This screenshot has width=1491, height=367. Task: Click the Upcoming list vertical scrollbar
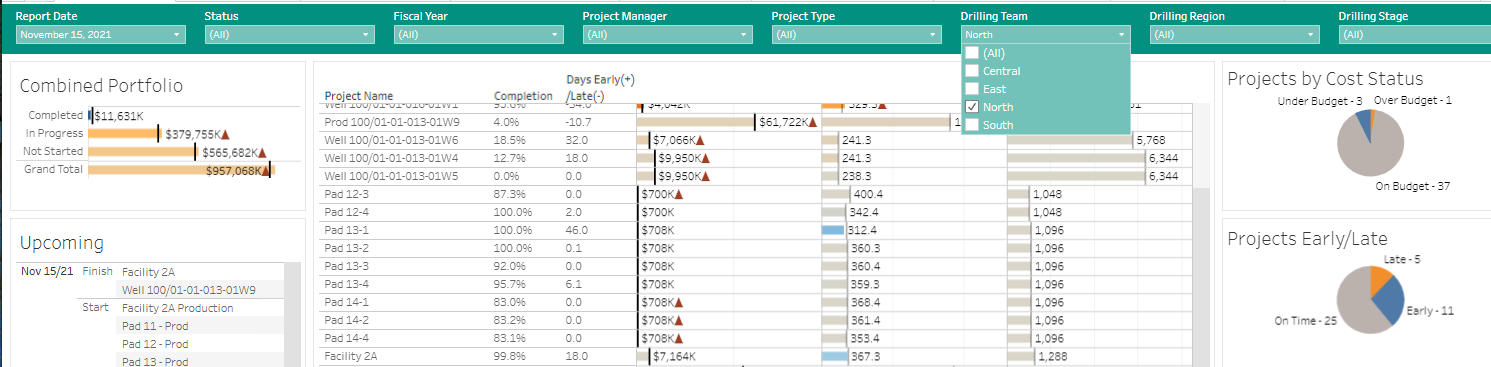[292, 314]
